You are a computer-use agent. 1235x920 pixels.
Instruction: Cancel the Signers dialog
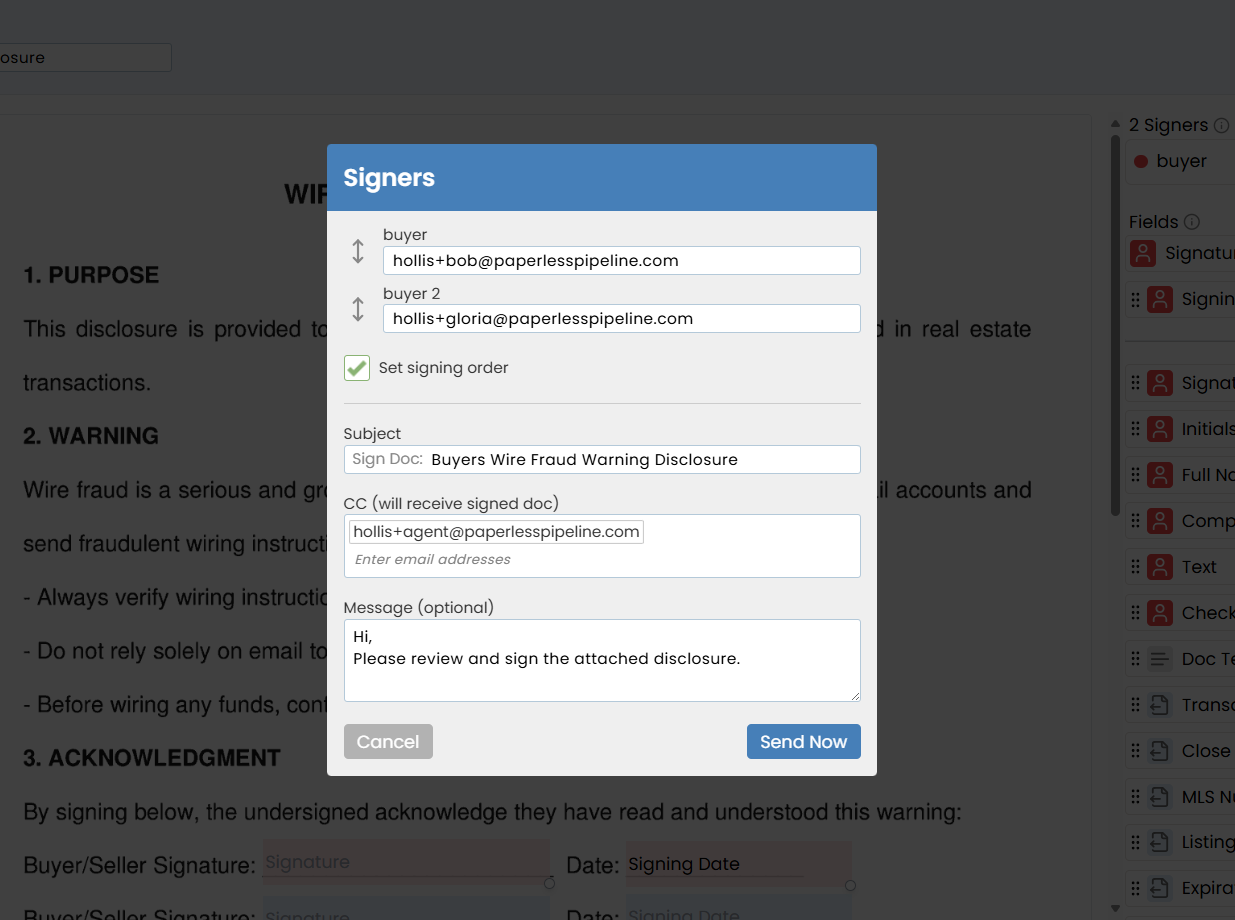pyautogui.click(x=388, y=742)
